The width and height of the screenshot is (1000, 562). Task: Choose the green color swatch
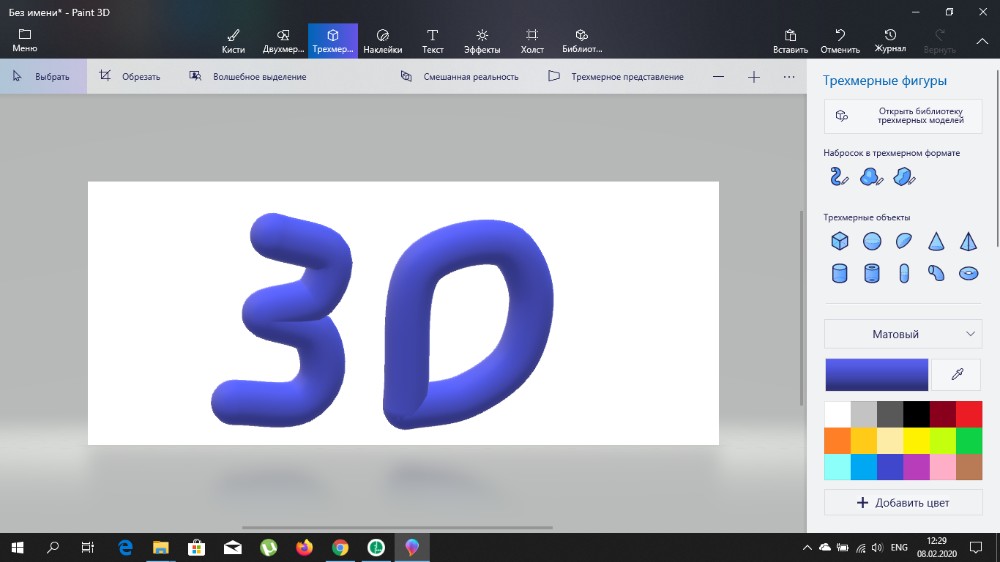click(x=969, y=440)
